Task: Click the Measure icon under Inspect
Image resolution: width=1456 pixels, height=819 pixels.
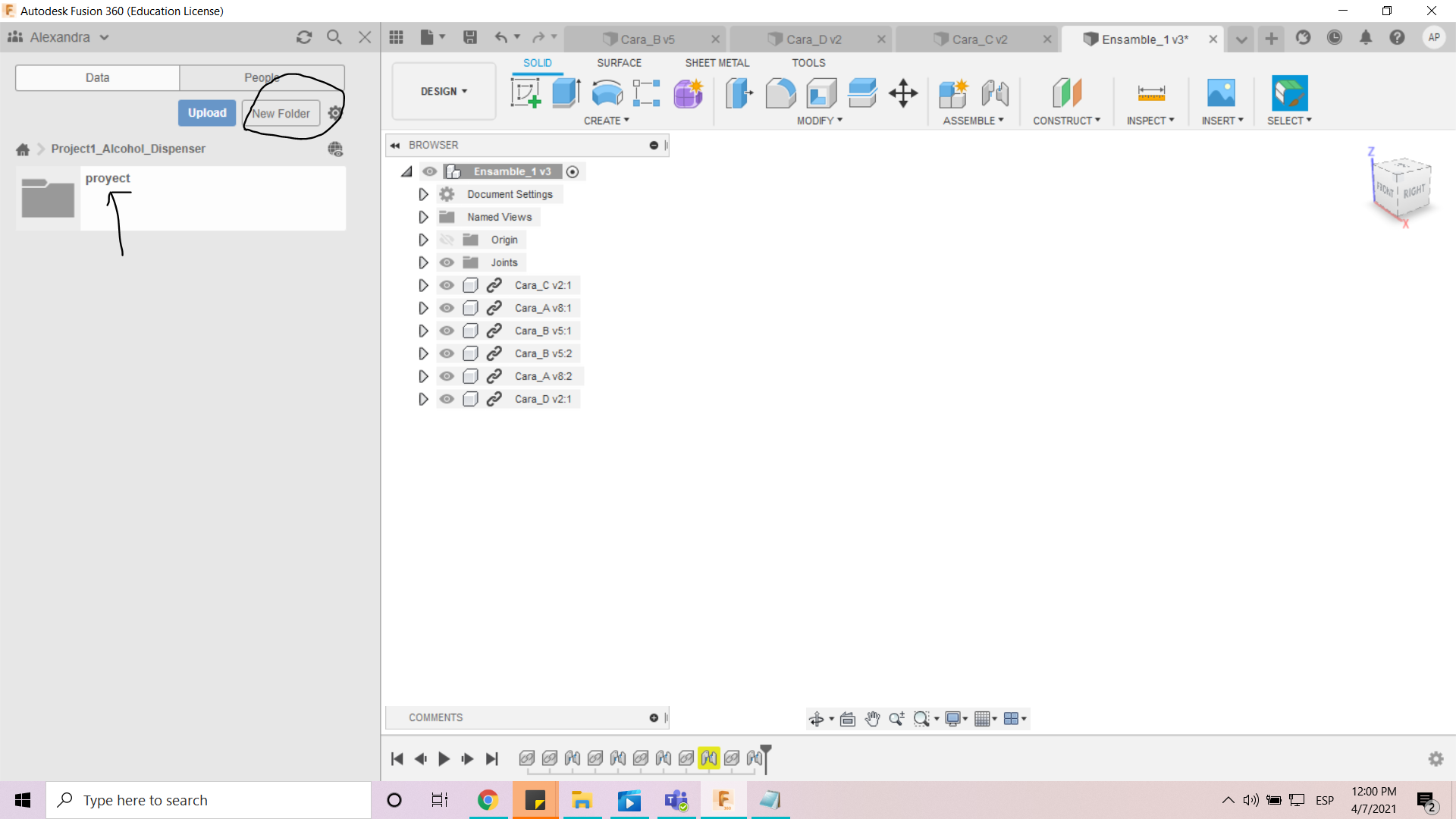Action: coord(1150,93)
